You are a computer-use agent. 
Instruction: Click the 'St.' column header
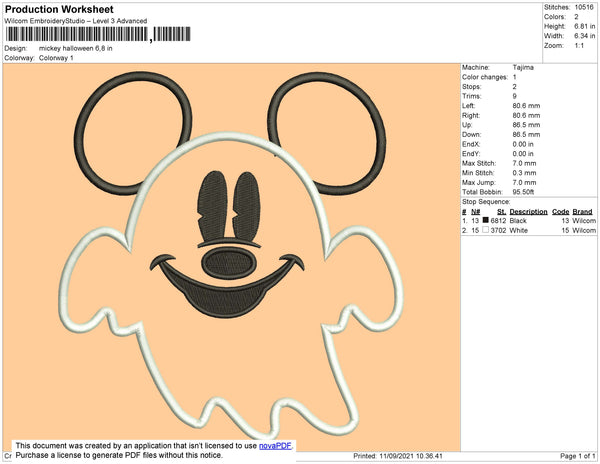click(x=501, y=212)
